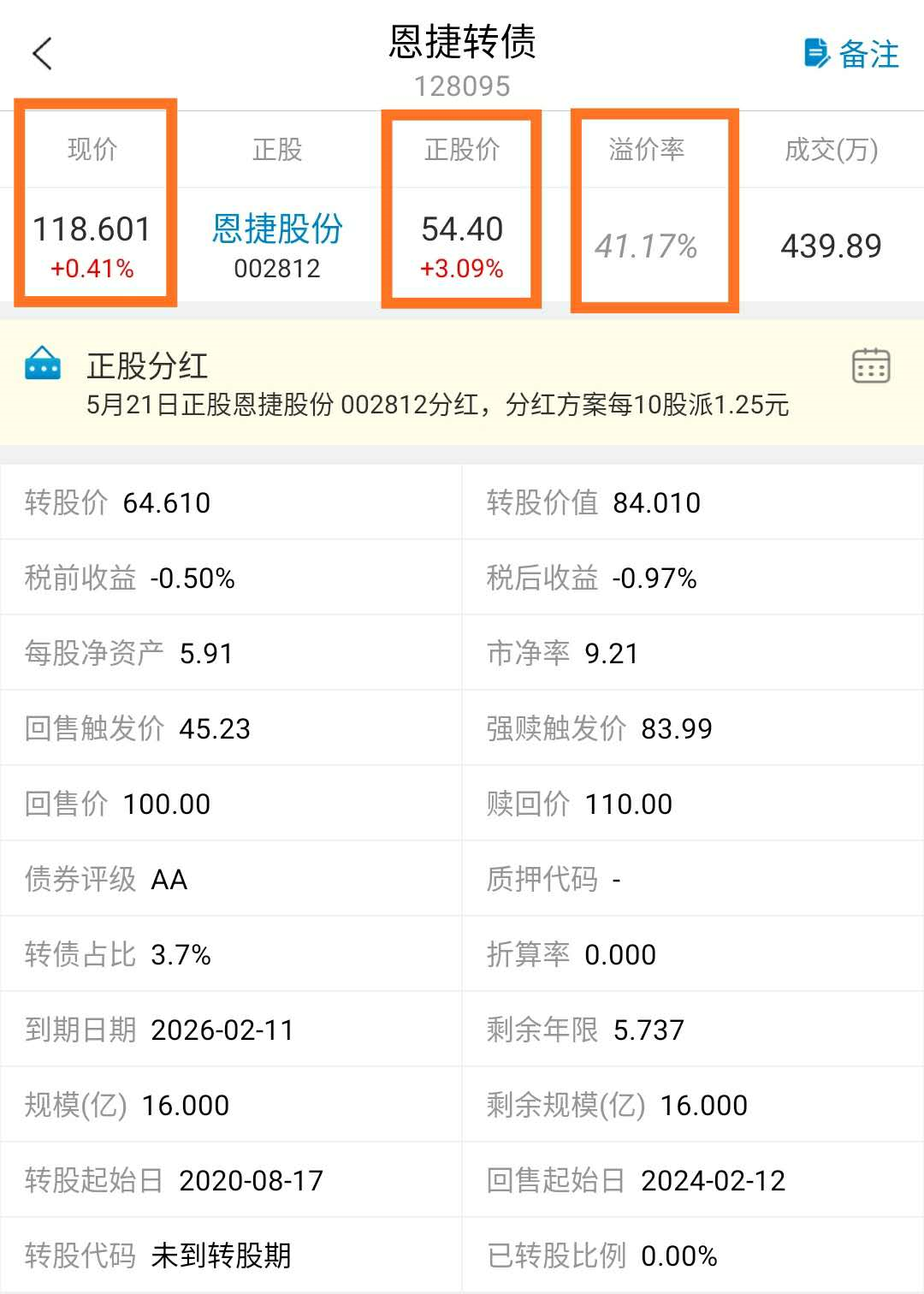This screenshot has height=1294, width=924.
Task: Sort by 现价 column header
Action: [92, 150]
